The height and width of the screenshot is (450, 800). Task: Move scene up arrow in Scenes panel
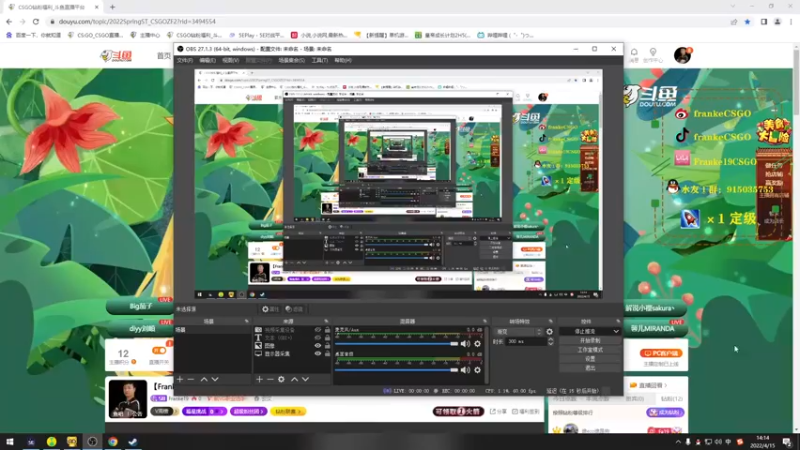(204, 379)
